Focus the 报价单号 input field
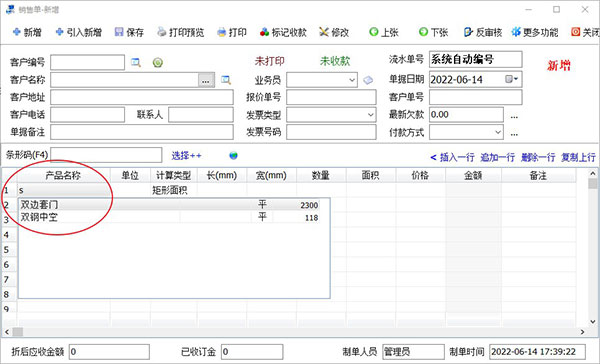Viewport: 600px width, 364px height. tap(331, 97)
